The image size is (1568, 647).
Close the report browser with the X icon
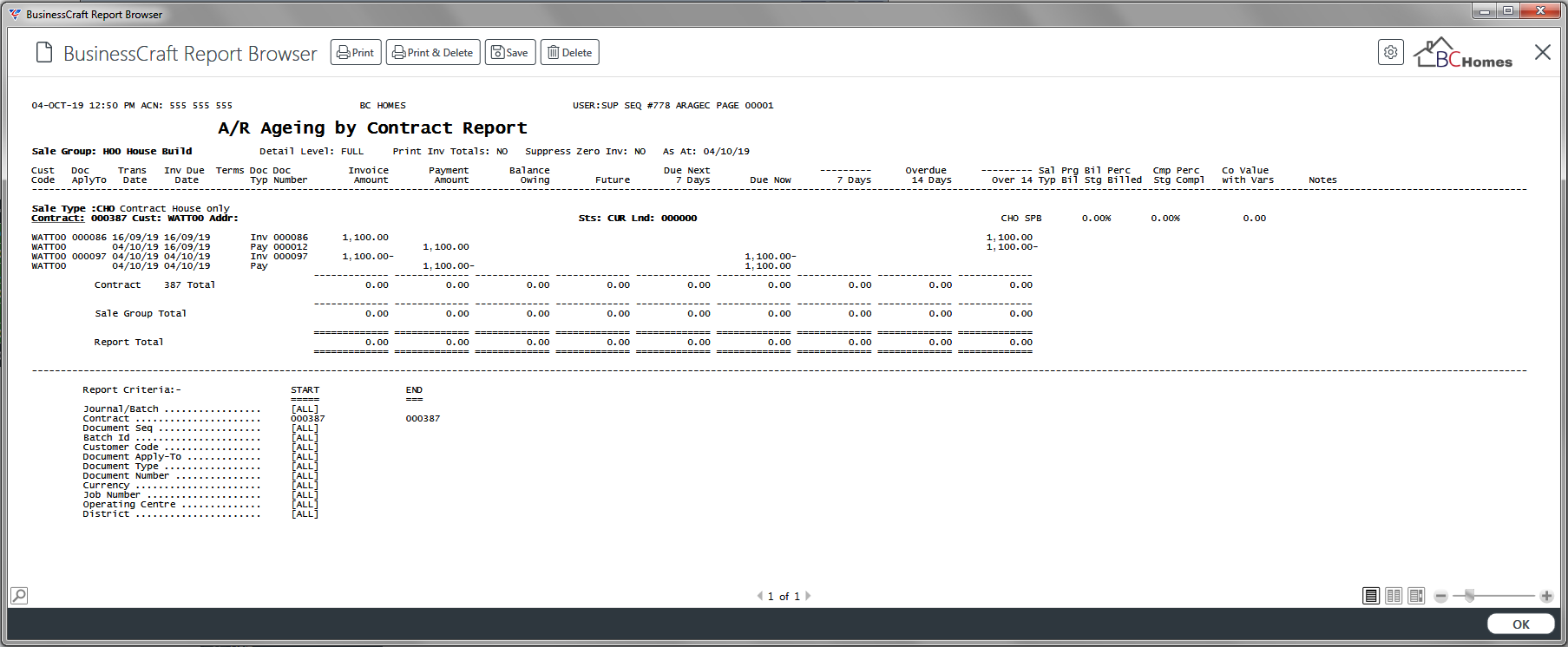click(x=1543, y=52)
